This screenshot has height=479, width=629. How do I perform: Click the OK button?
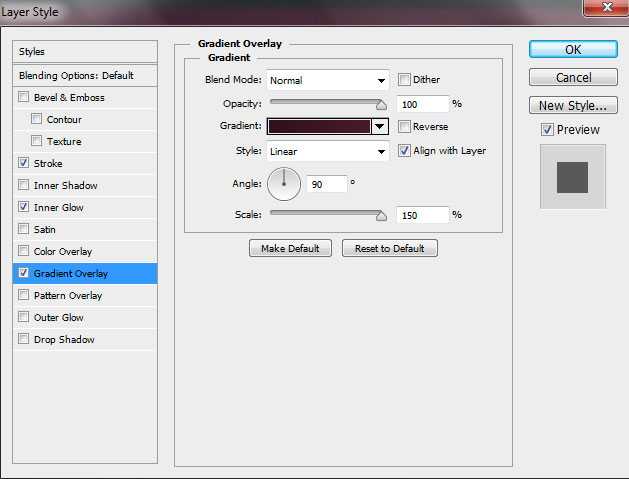coord(573,49)
